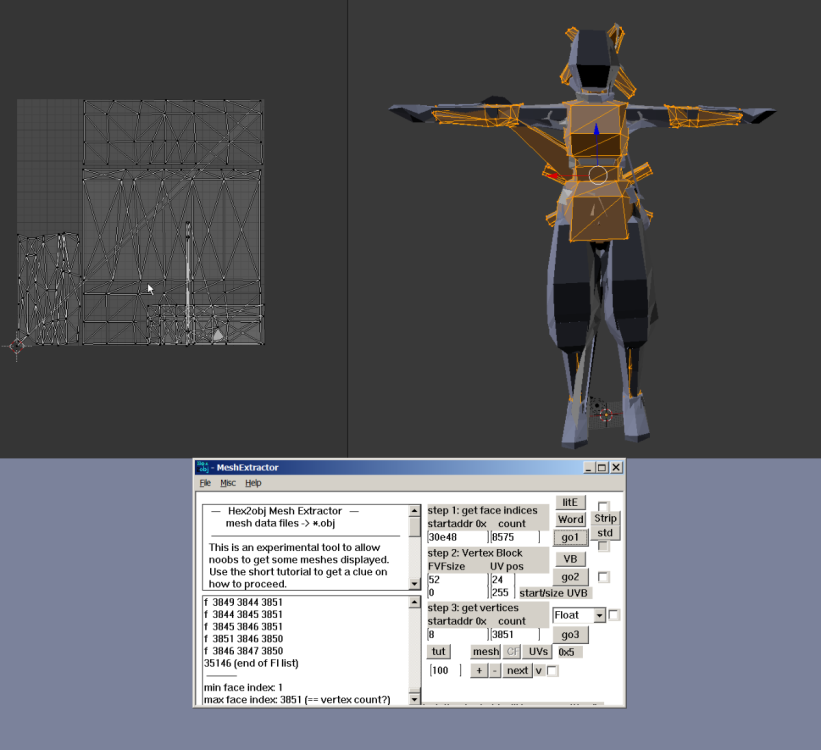Open the tutorial with the tut button

439,652
